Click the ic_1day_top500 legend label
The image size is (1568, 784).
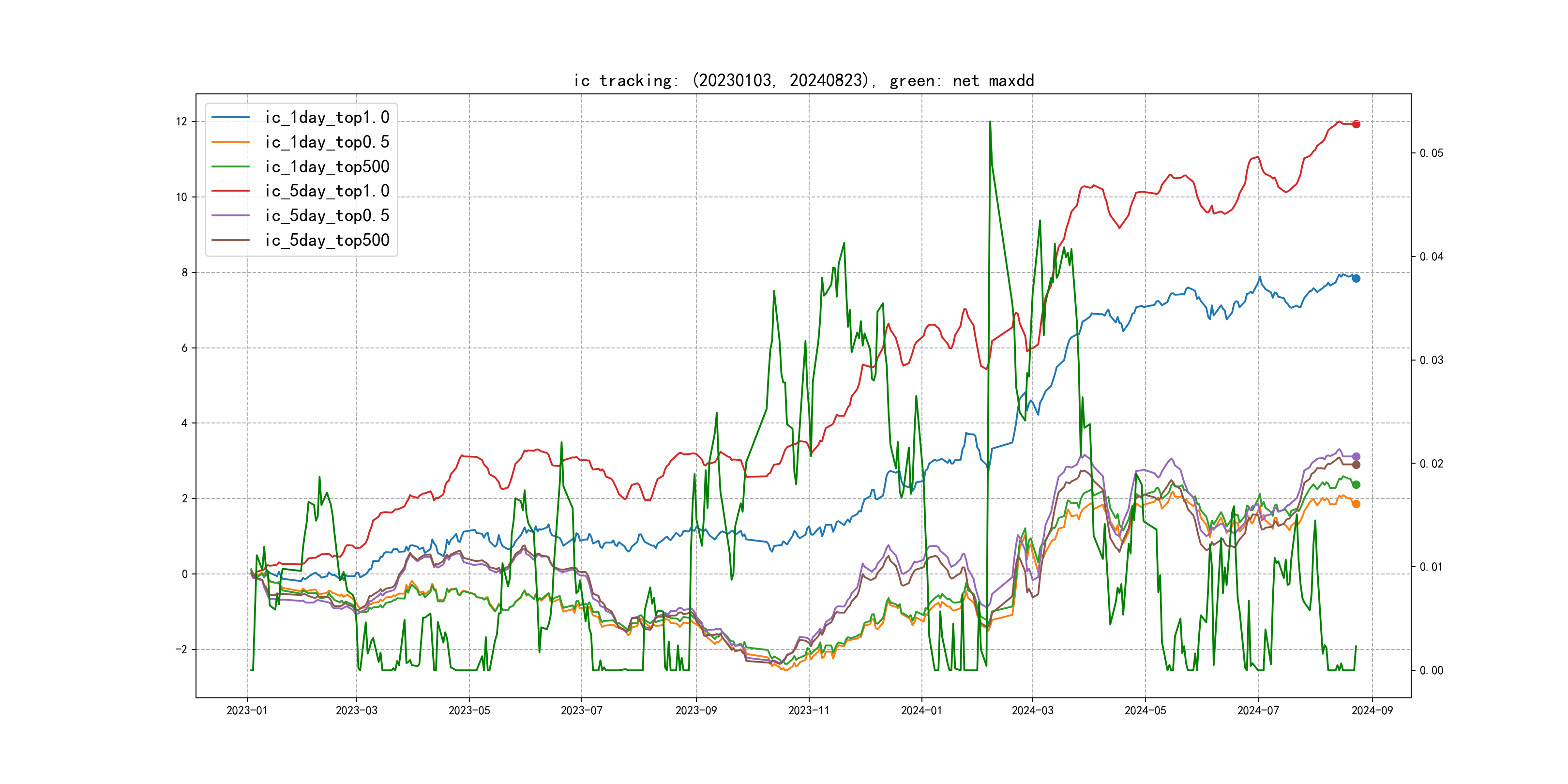(327, 167)
